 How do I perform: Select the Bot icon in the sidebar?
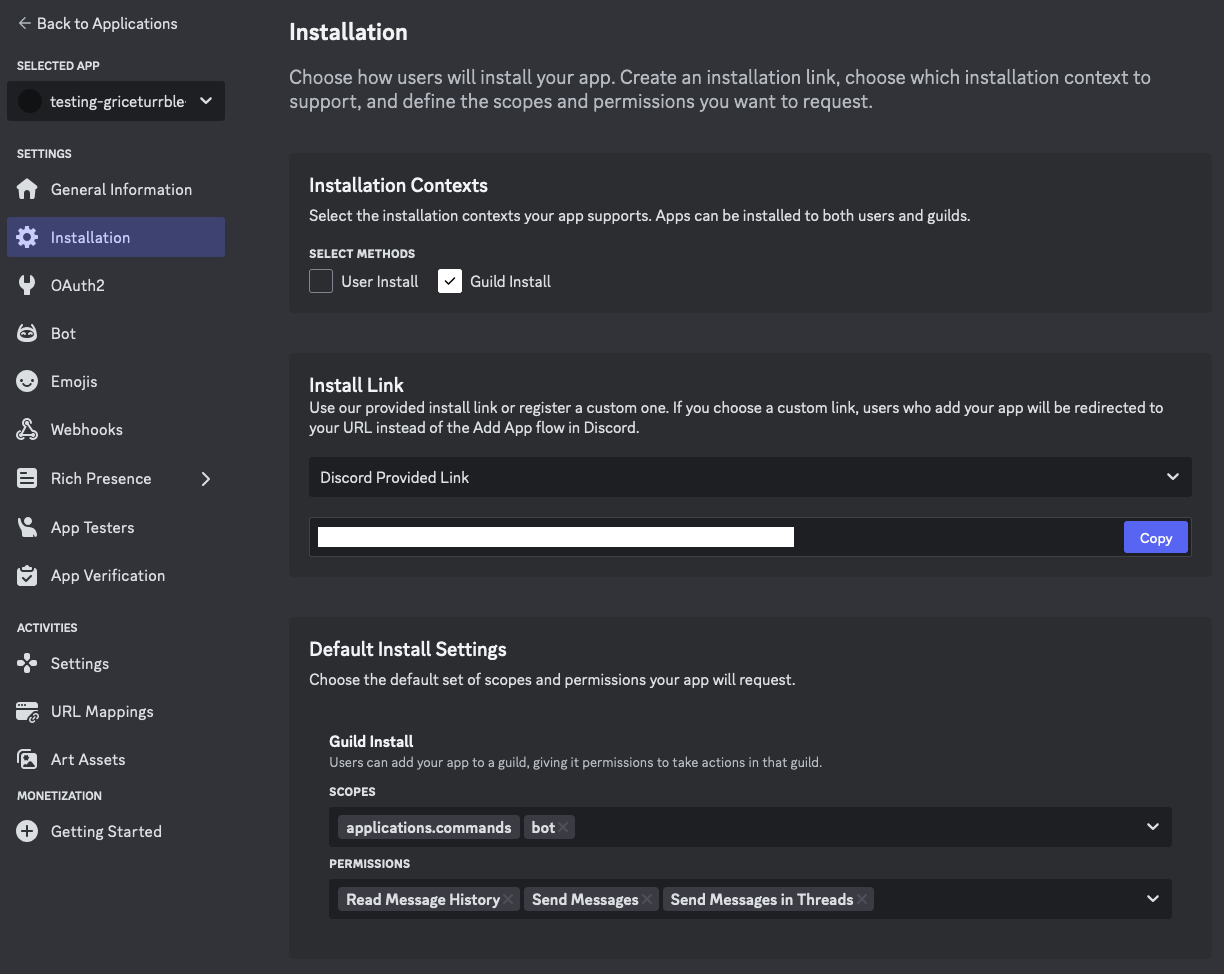pyautogui.click(x=28, y=333)
